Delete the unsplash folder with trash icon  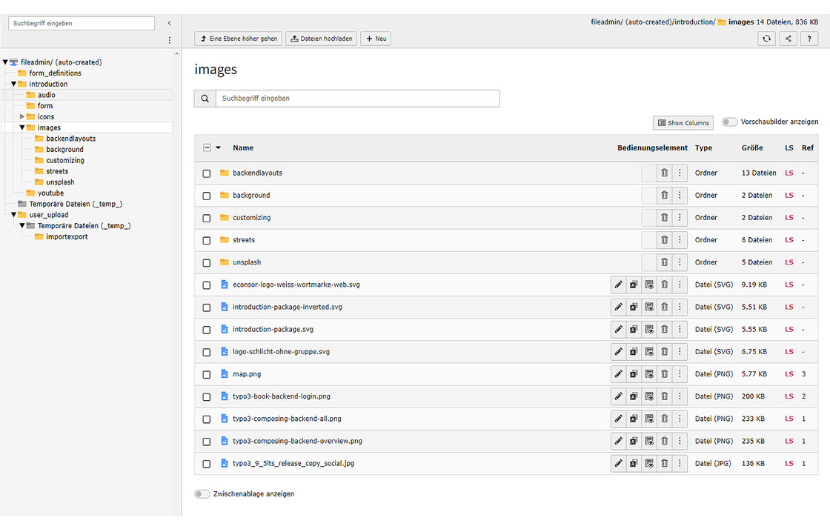click(x=664, y=262)
